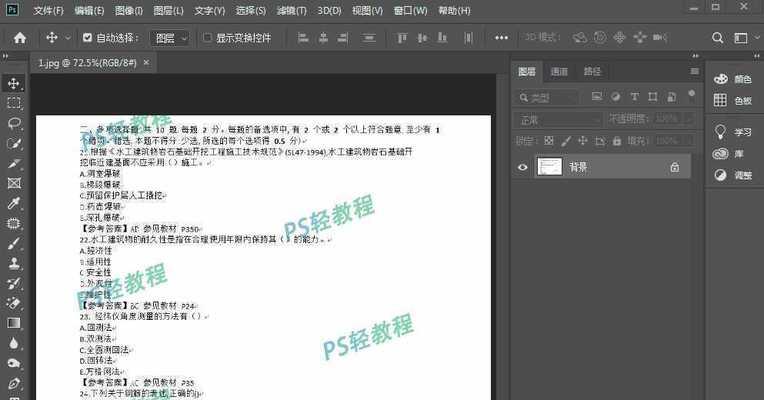This screenshot has width=764, height=400.
Task: Select the Quick Selection tool
Action: click(14, 143)
